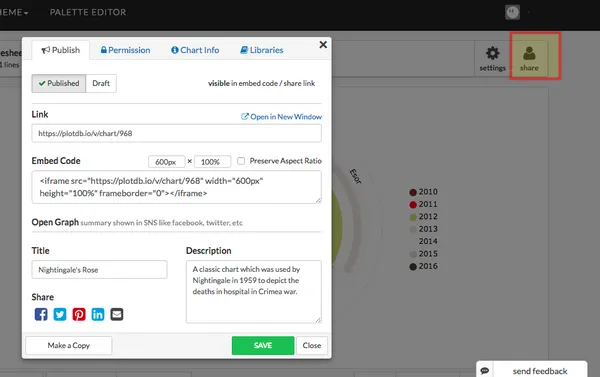The width and height of the screenshot is (600, 377).
Task: Click Open in New Window link
Action: pyautogui.click(x=281, y=117)
